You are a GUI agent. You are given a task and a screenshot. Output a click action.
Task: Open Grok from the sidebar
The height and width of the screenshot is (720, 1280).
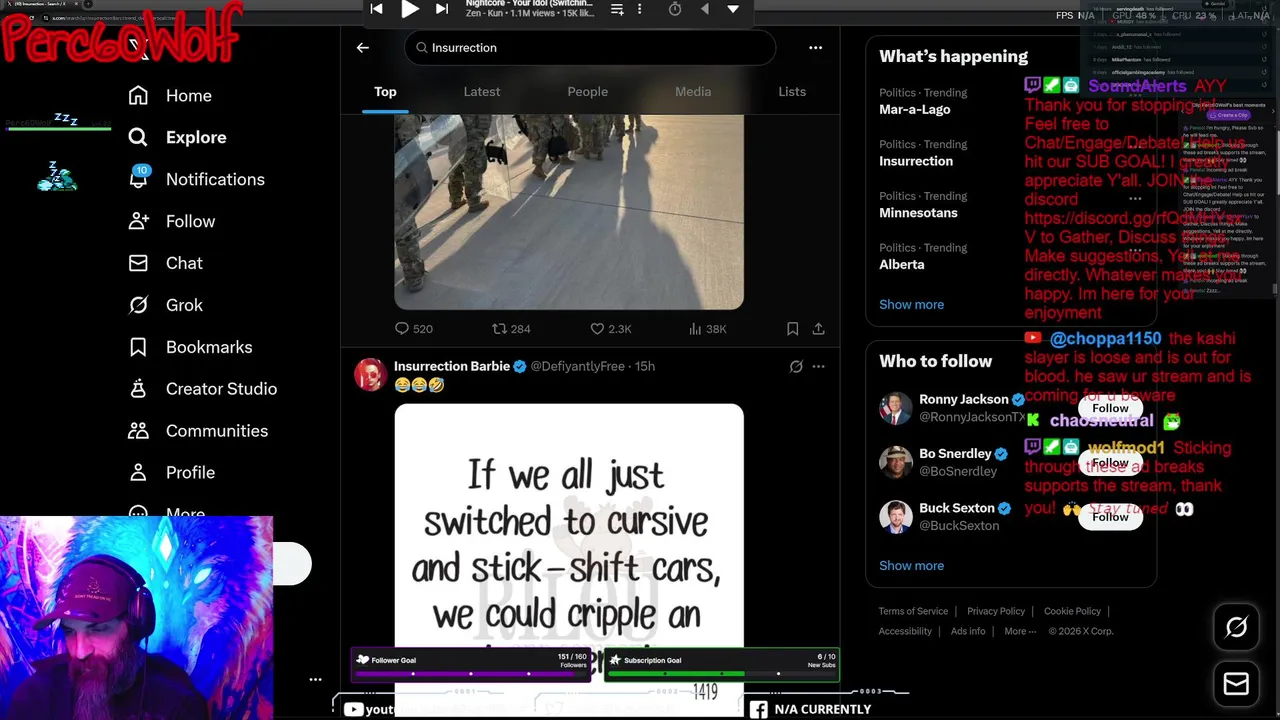point(165,305)
